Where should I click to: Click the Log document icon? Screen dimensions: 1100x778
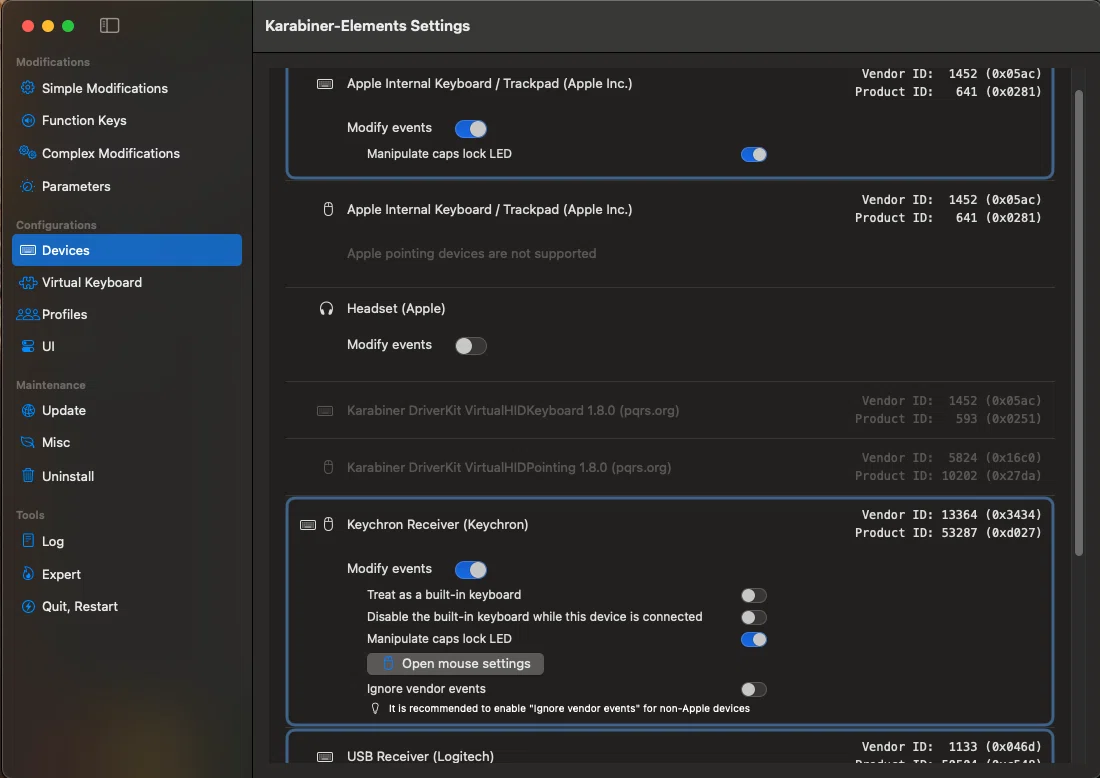tap(27, 541)
